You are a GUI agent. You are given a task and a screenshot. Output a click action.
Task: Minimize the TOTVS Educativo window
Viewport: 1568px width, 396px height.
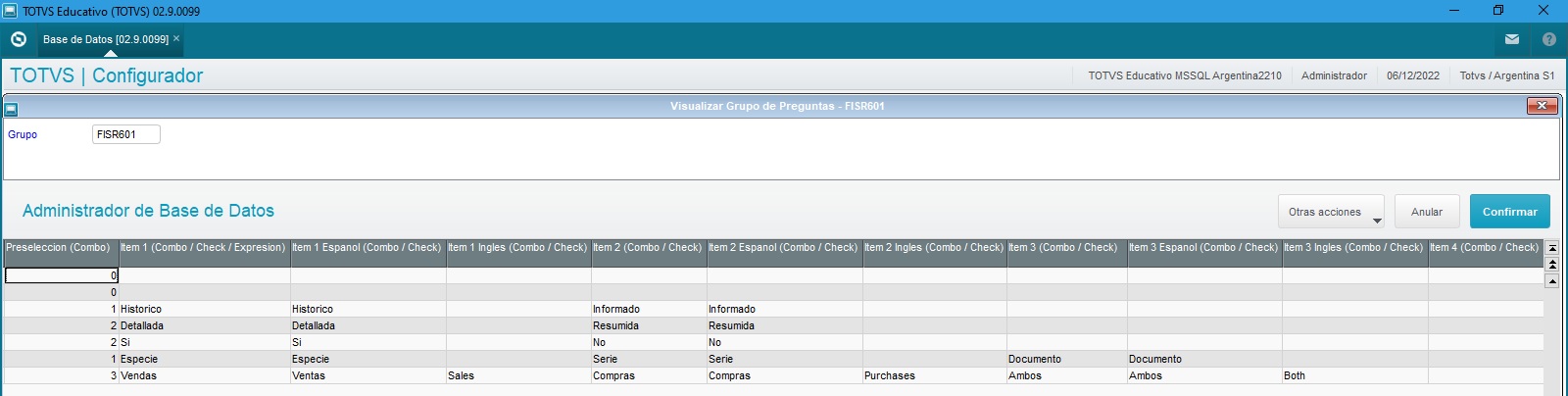pos(1454,11)
